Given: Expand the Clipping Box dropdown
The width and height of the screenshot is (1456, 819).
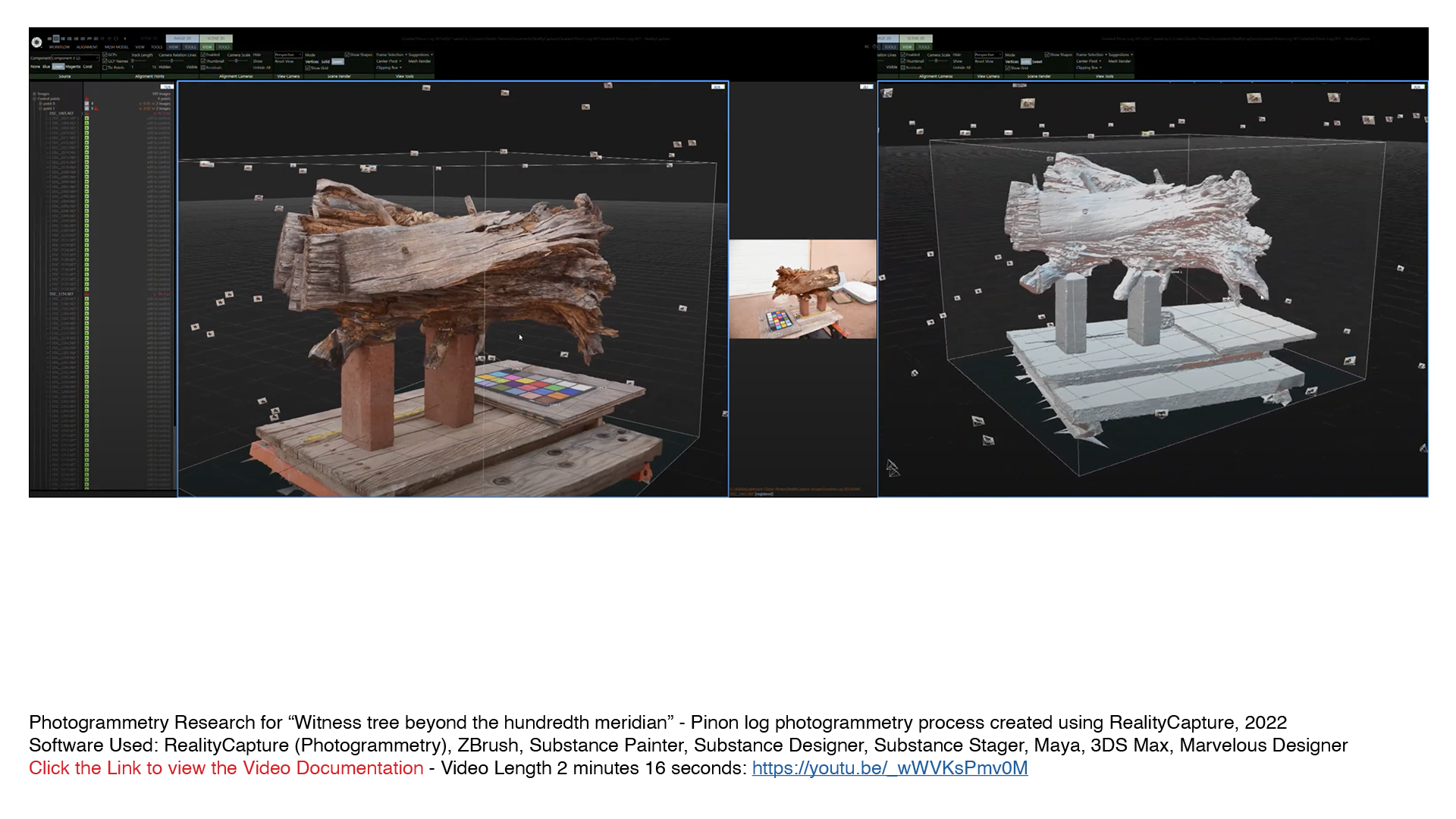Looking at the screenshot, I should point(390,67).
